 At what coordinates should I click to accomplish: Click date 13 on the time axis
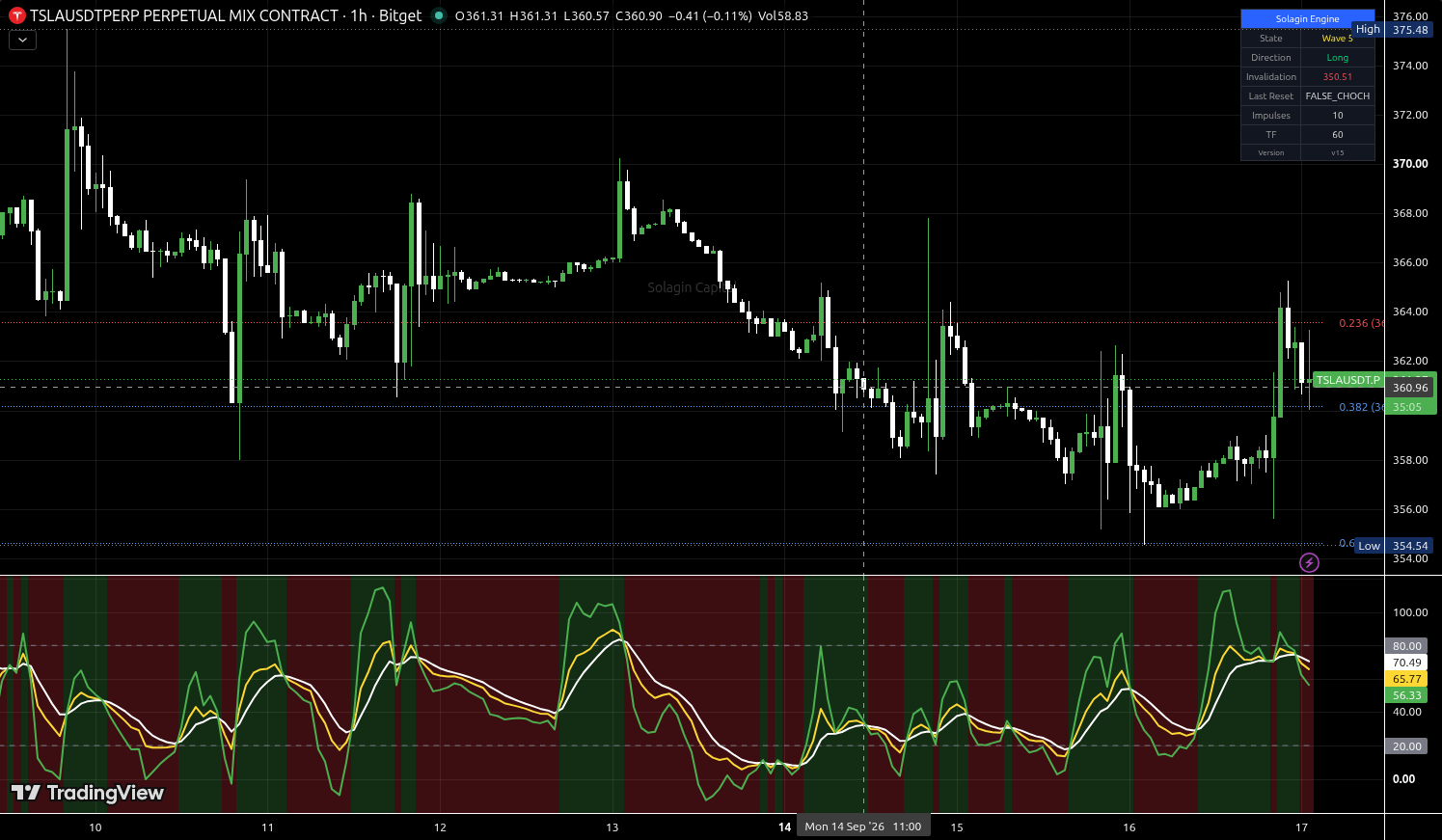[x=612, y=827]
